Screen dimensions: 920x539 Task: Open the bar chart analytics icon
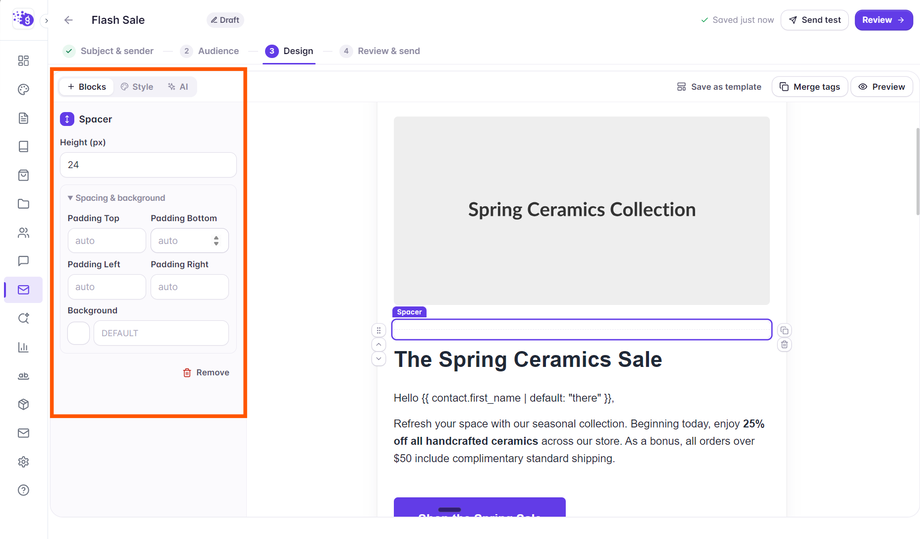pos(23,347)
